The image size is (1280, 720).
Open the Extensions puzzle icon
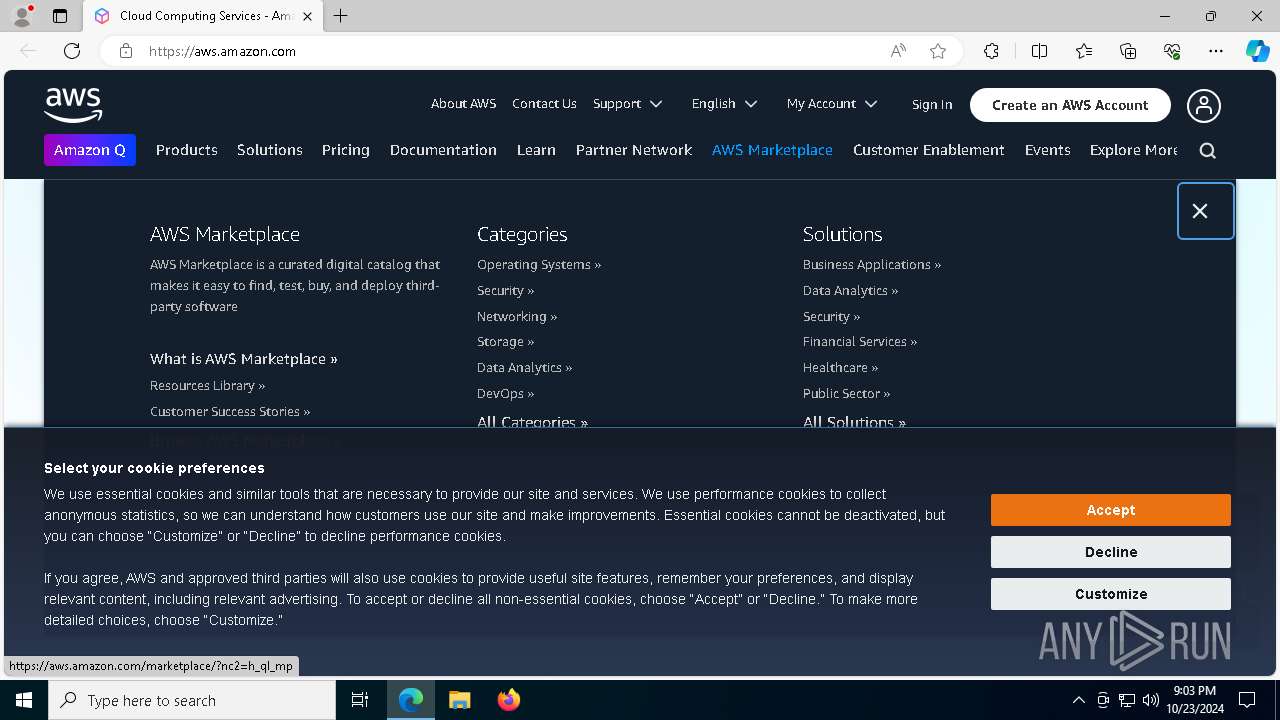coord(991,51)
